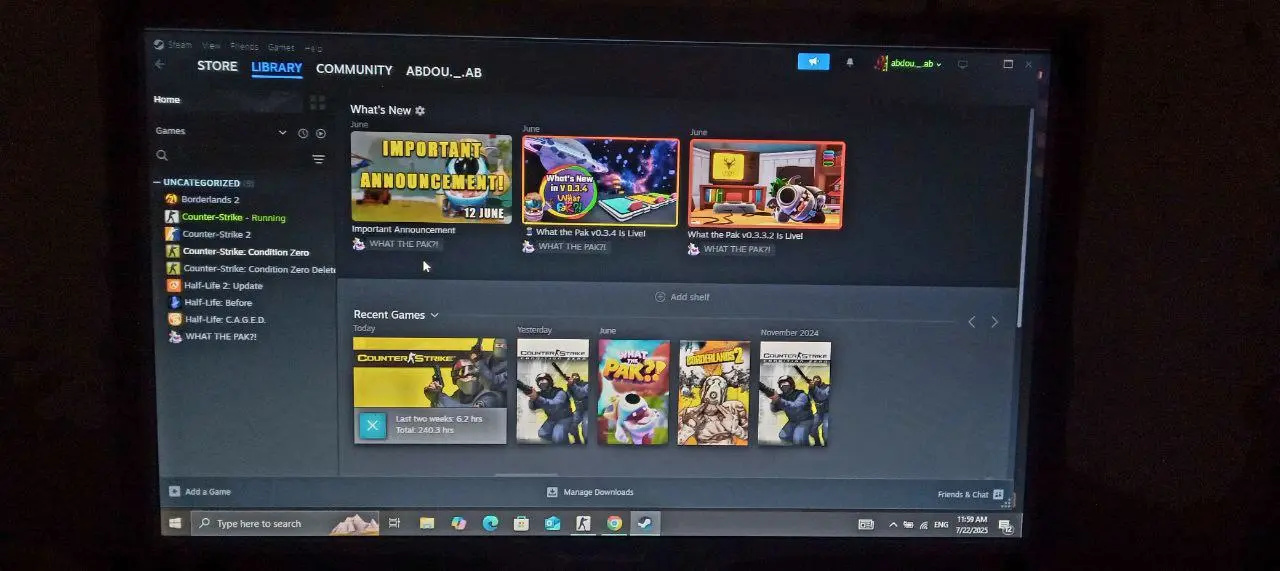1280x571 pixels.
Task: Open What the Pak v0.3.4 Is Live news
Action: 600,182
